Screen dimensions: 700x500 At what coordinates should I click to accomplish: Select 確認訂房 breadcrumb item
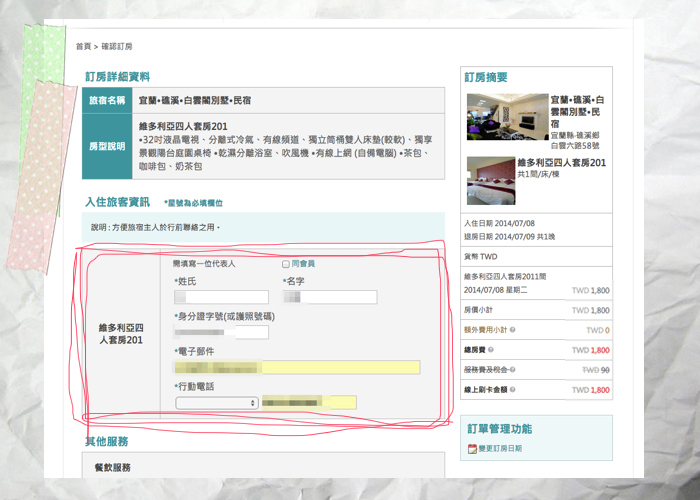[116, 46]
